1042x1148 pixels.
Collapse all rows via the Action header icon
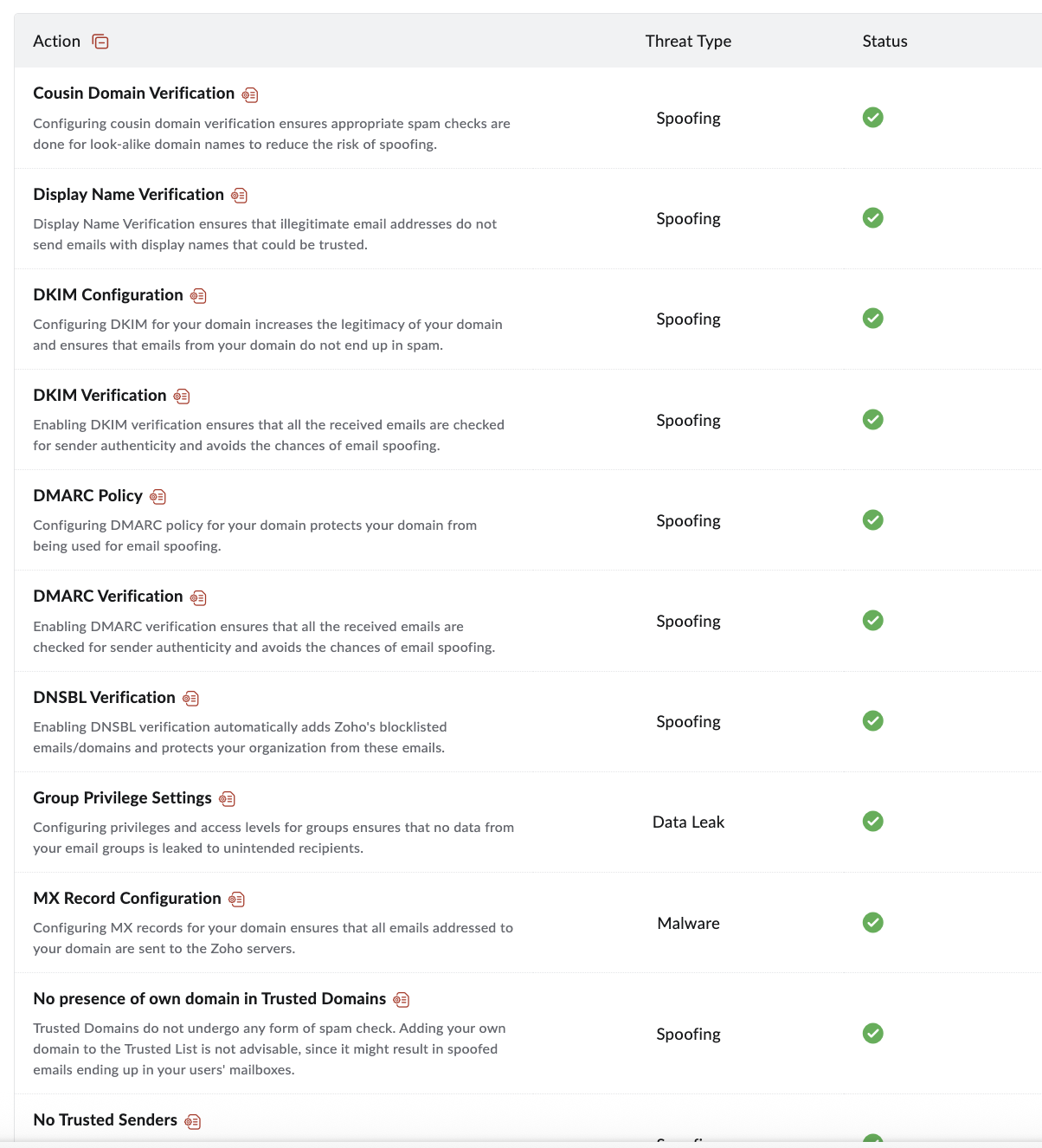pos(100,42)
